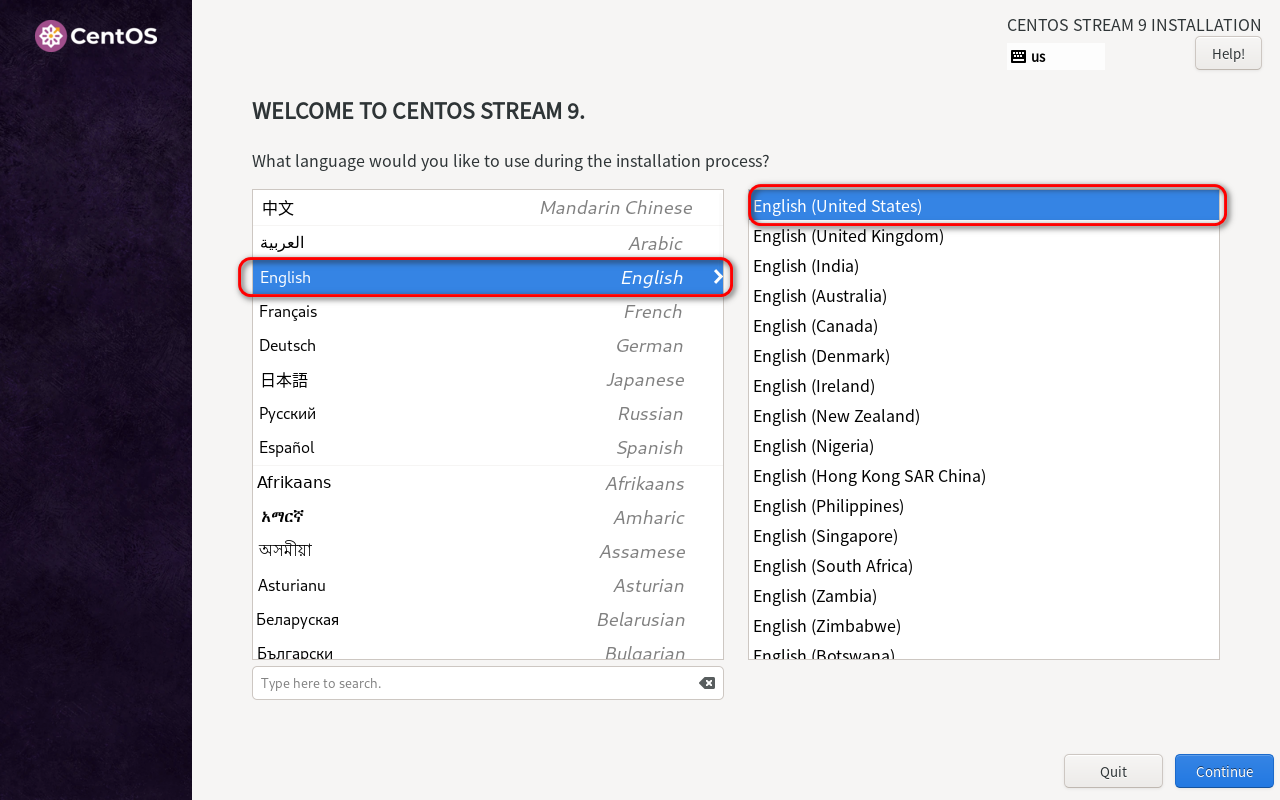Pick English (Denmark) locale
The image size is (1280, 800).
(x=984, y=356)
